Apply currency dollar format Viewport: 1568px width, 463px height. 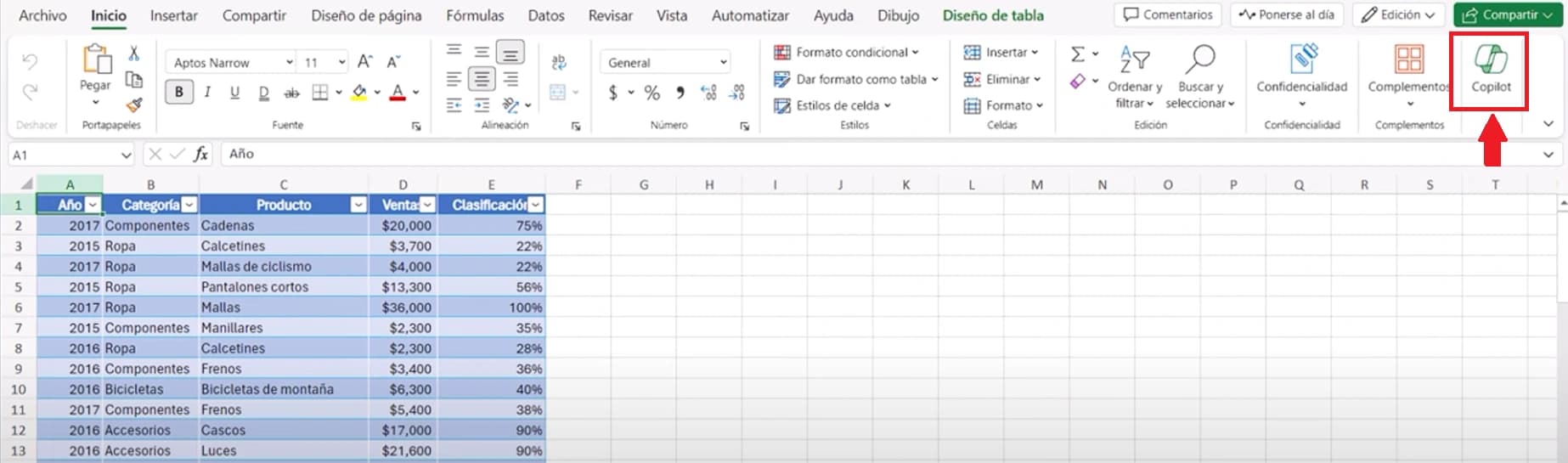[612, 93]
